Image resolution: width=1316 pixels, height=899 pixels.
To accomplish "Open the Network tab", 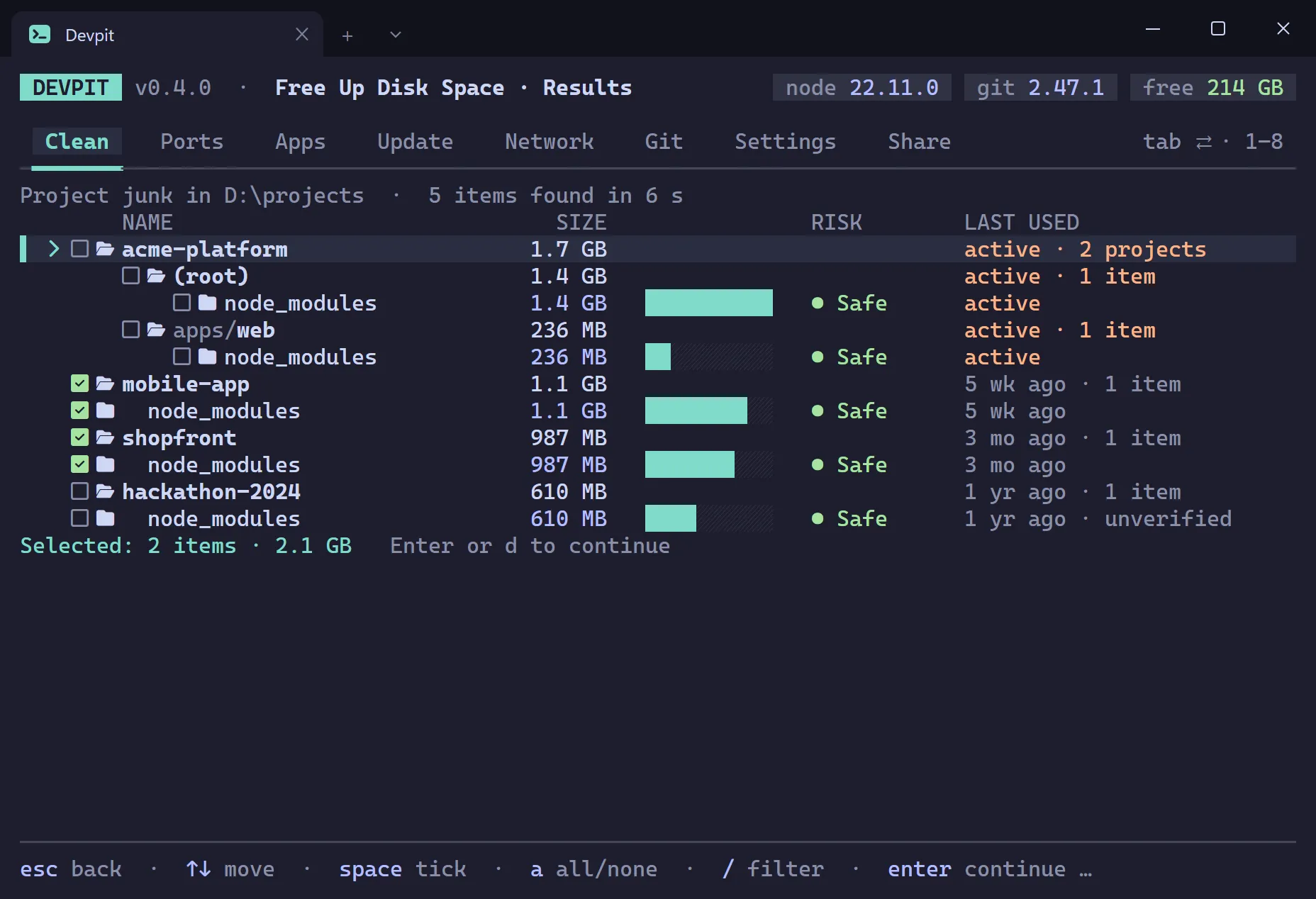I will tap(549, 142).
